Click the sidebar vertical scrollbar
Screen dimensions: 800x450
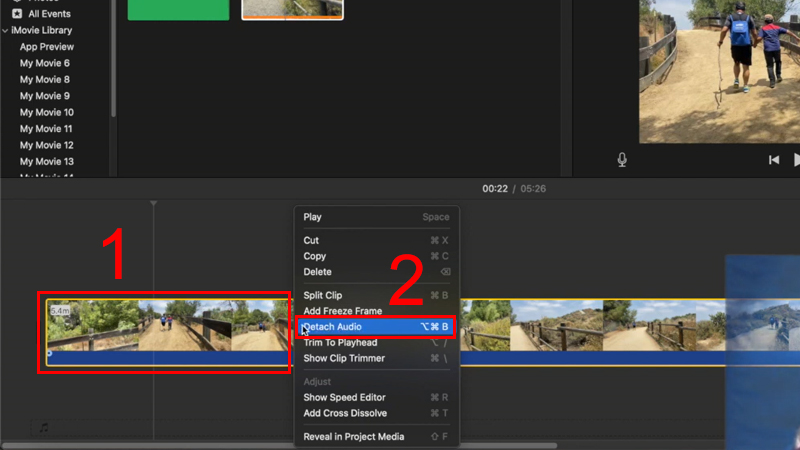[x=113, y=59]
